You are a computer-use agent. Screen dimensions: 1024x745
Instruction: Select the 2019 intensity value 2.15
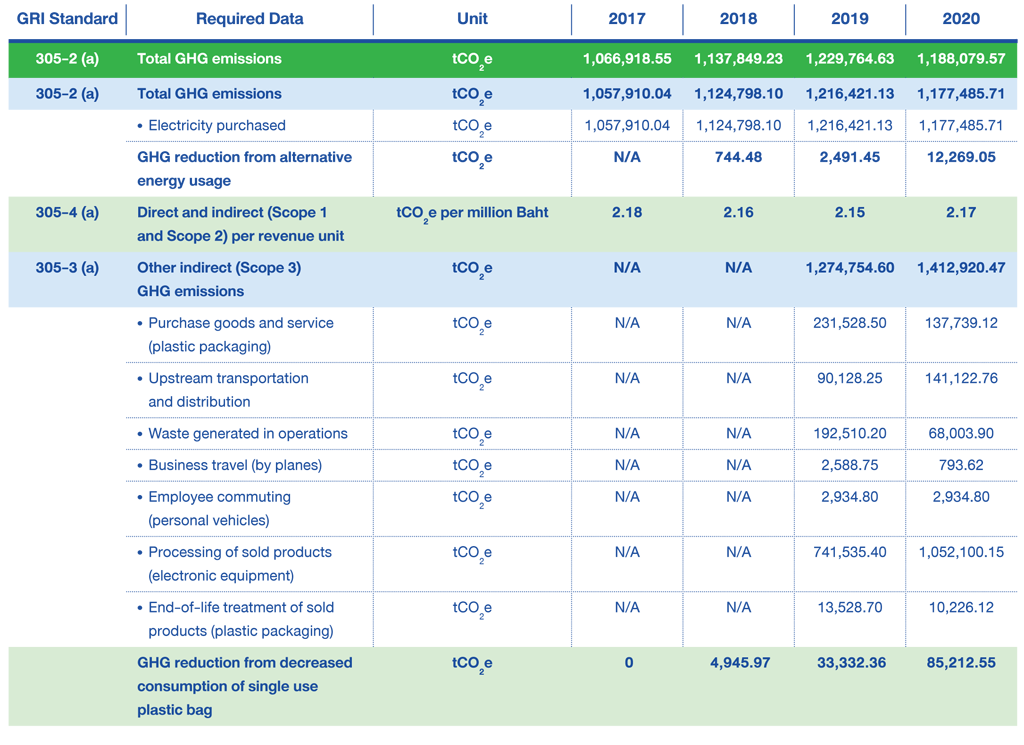click(x=850, y=212)
